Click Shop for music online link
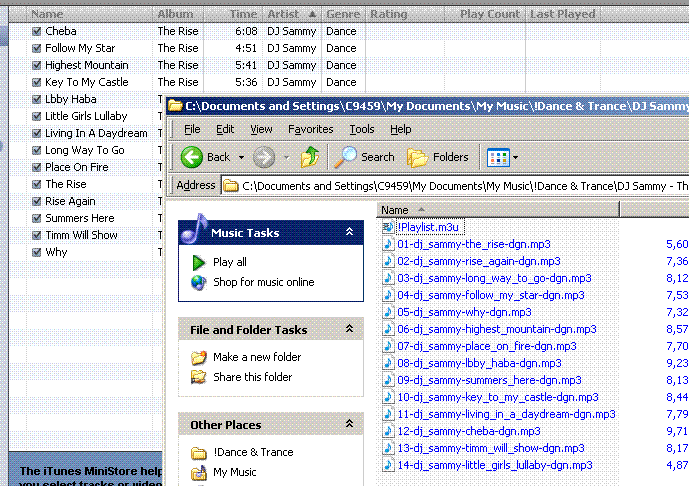 (x=264, y=282)
